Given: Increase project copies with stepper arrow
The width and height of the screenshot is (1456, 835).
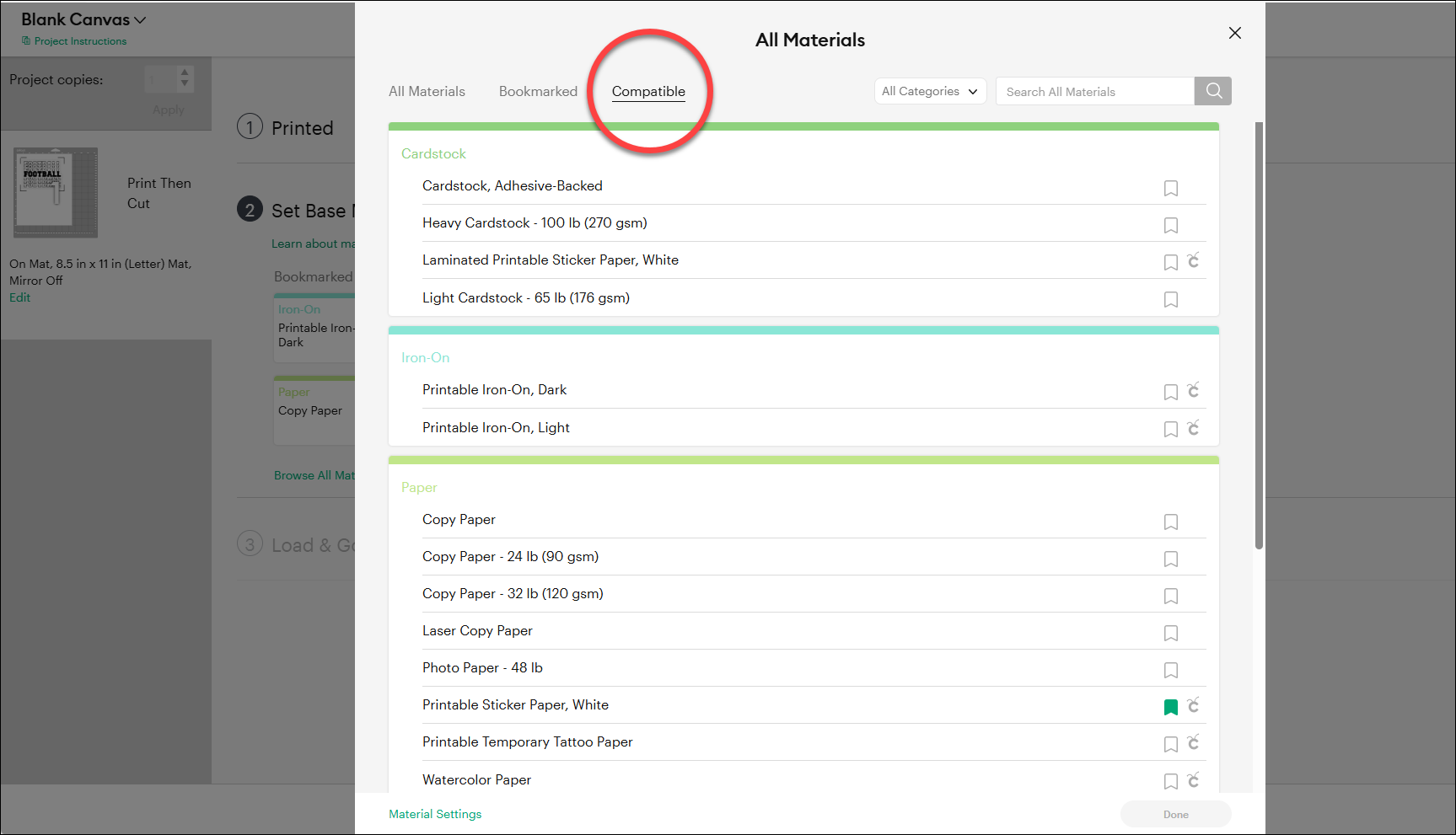Looking at the screenshot, I should [185, 72].
